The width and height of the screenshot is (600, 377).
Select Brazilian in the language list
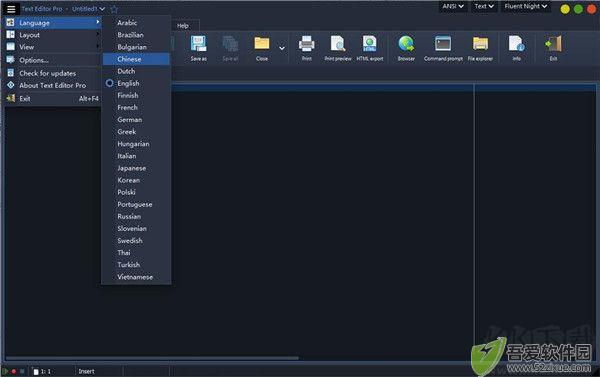click(x=136, y=35)
